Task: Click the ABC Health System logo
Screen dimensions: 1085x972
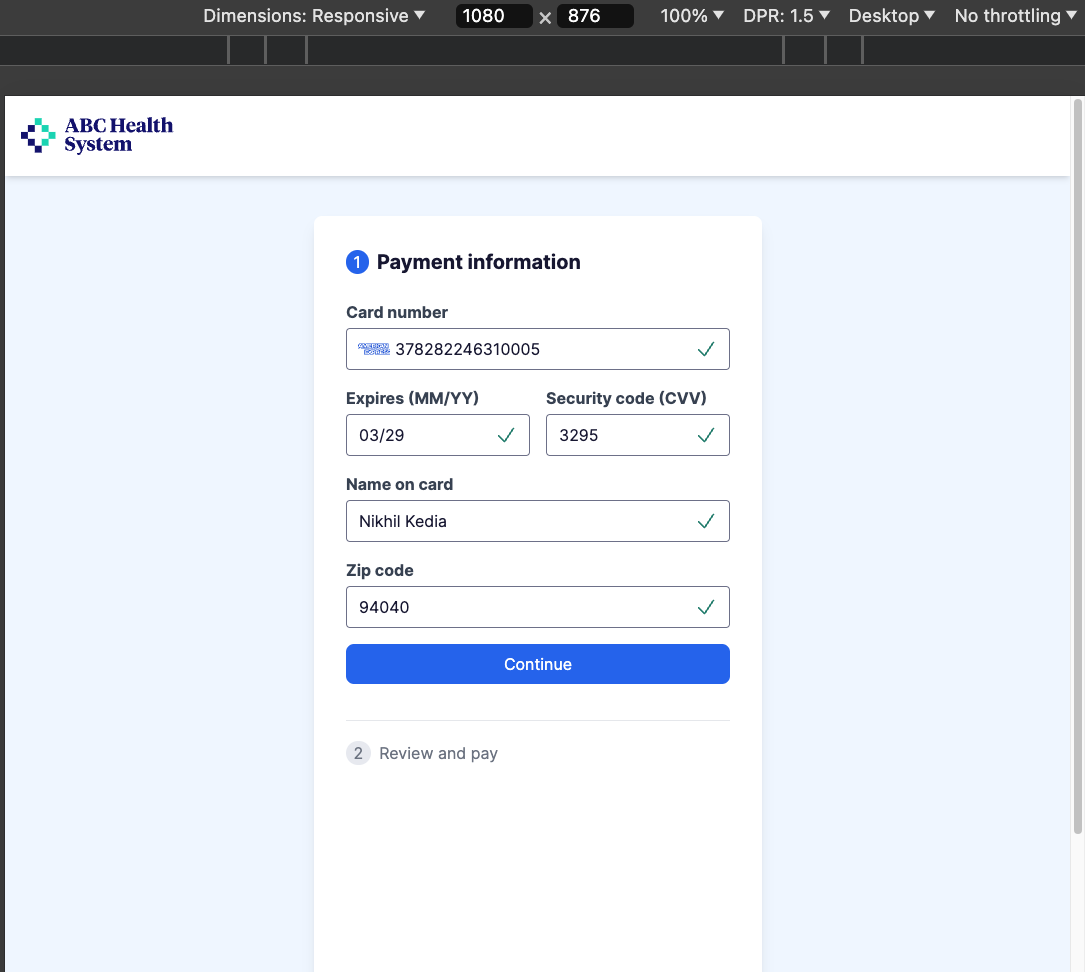Action: click(96, 133)
